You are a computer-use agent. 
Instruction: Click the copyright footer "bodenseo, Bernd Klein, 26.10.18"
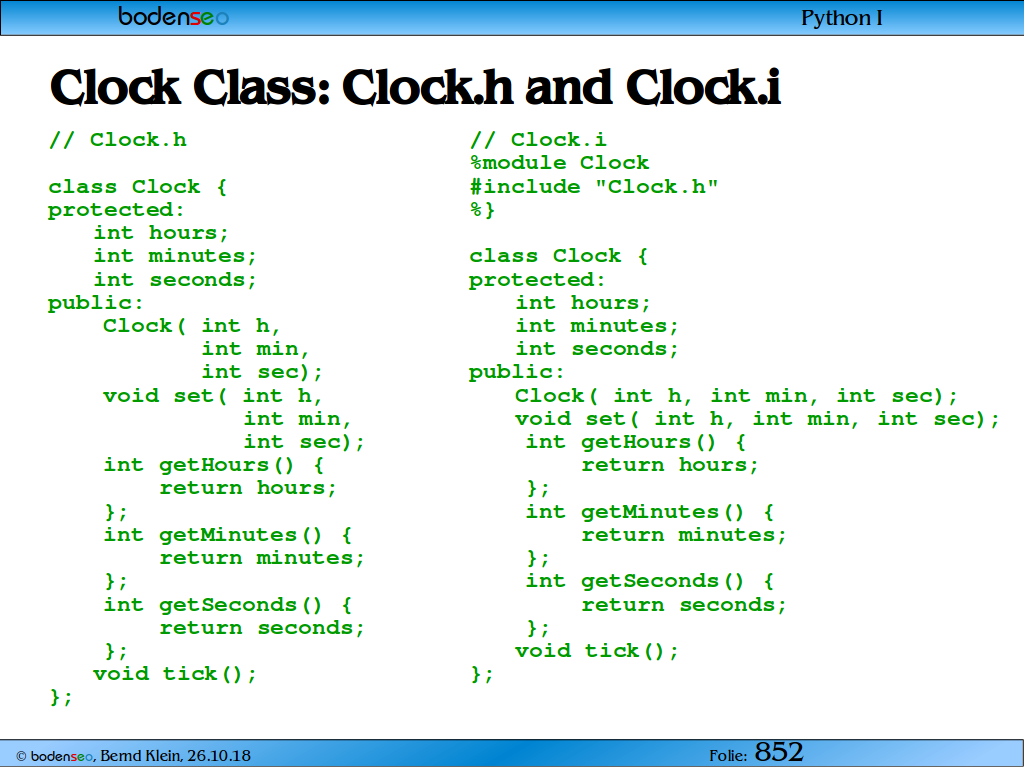133,756
